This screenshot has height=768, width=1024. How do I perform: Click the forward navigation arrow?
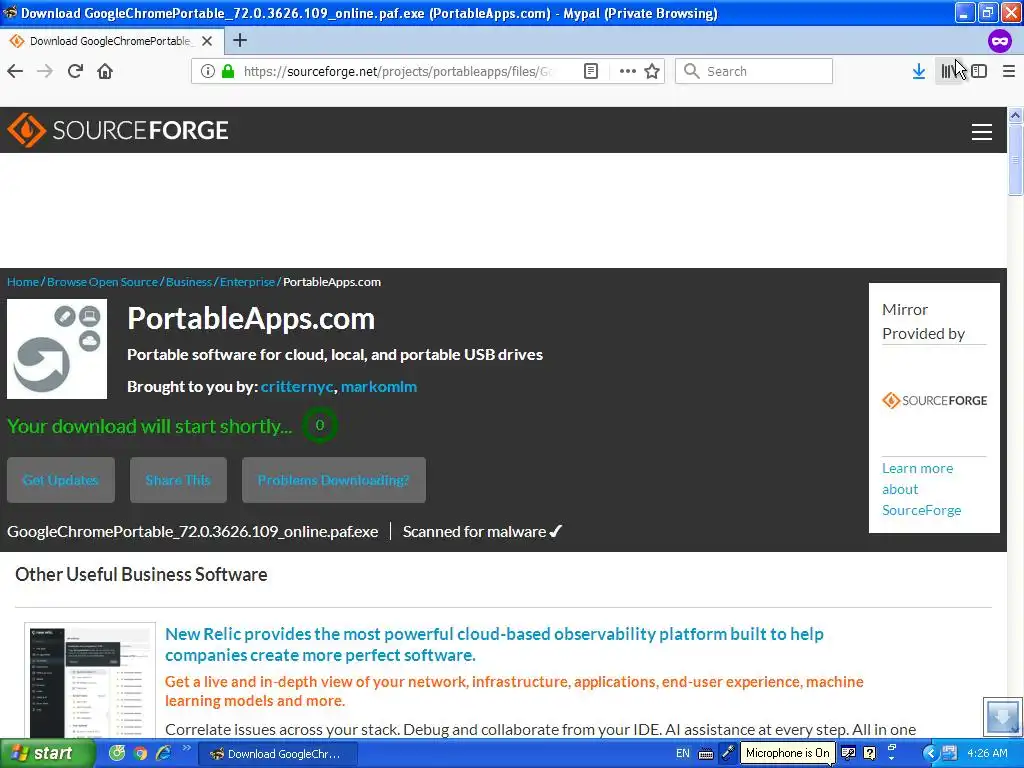pos(45,71)
